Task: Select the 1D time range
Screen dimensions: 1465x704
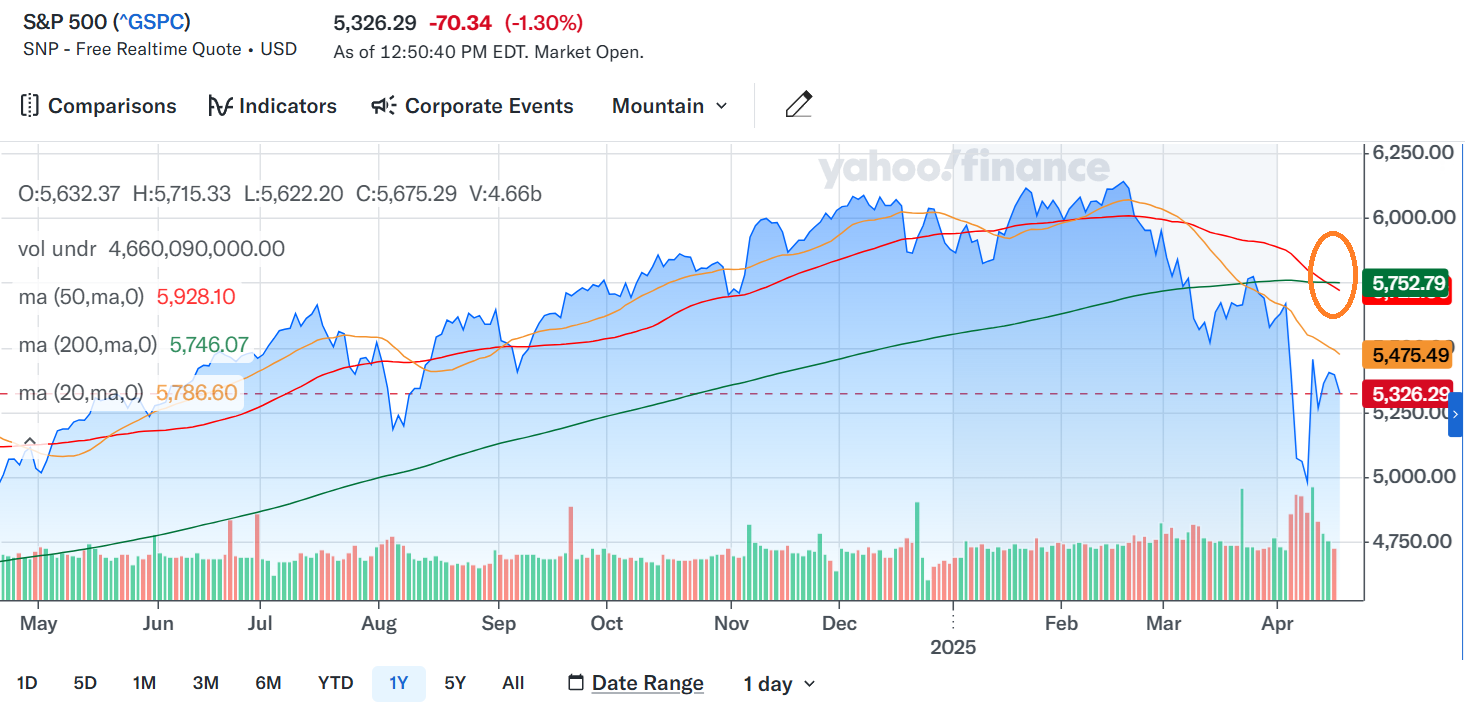Action: [27, 683]
